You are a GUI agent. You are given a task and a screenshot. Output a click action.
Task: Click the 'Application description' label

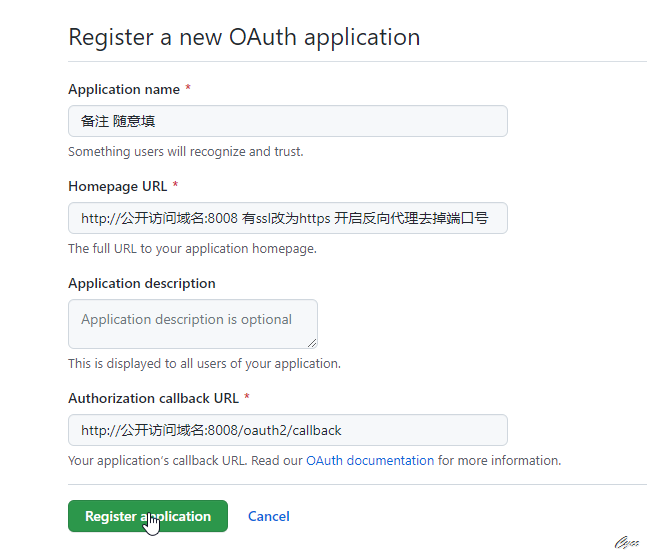pyautogui.click(x=142, y=283)
